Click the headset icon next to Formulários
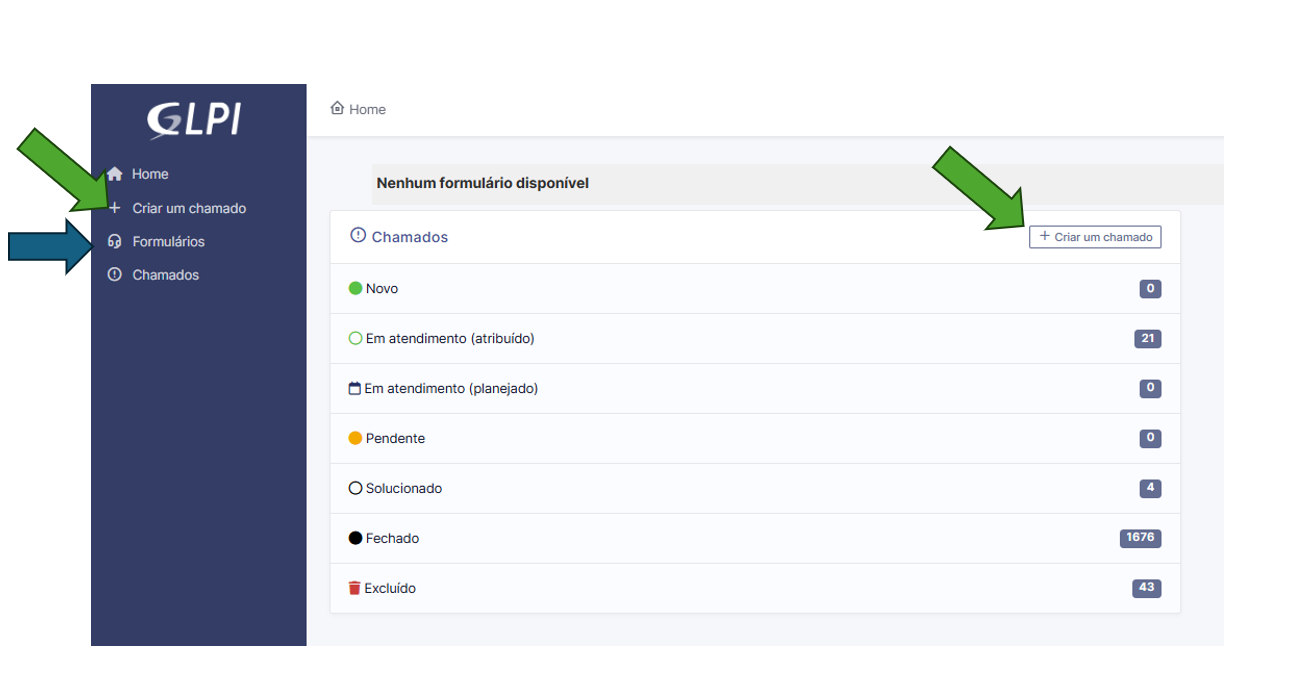The height and width of the screenshot is (681, 1295). pyautogui.click(x=114, y=241)
